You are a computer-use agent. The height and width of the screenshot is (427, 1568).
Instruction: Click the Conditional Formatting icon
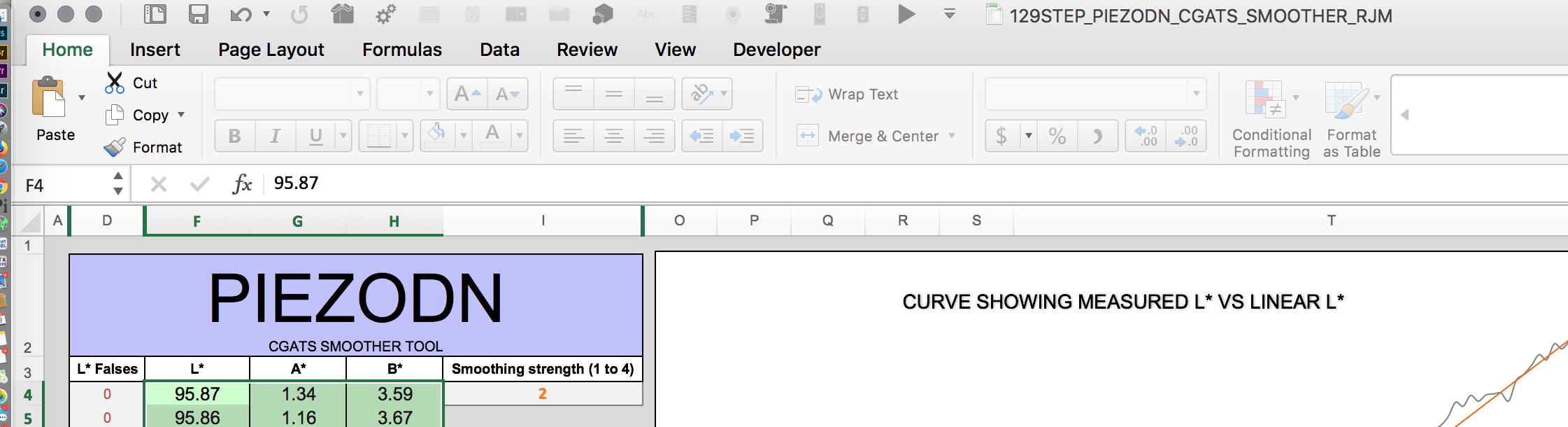coord(1264,99)
